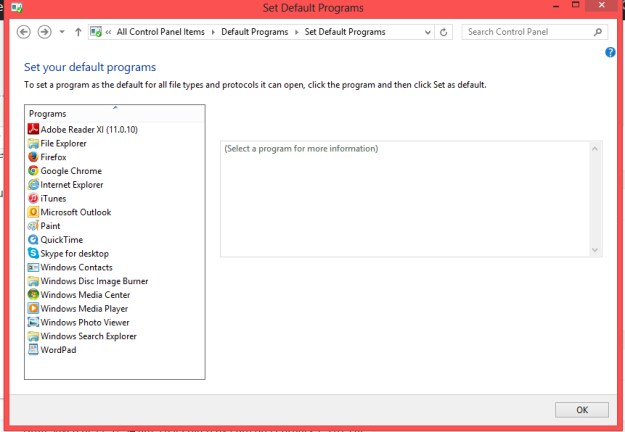This screenshot has width=625, height=432.
Task: Open dropdown arrow after Default Programs breadcrumb
Action: click(297, 32)
